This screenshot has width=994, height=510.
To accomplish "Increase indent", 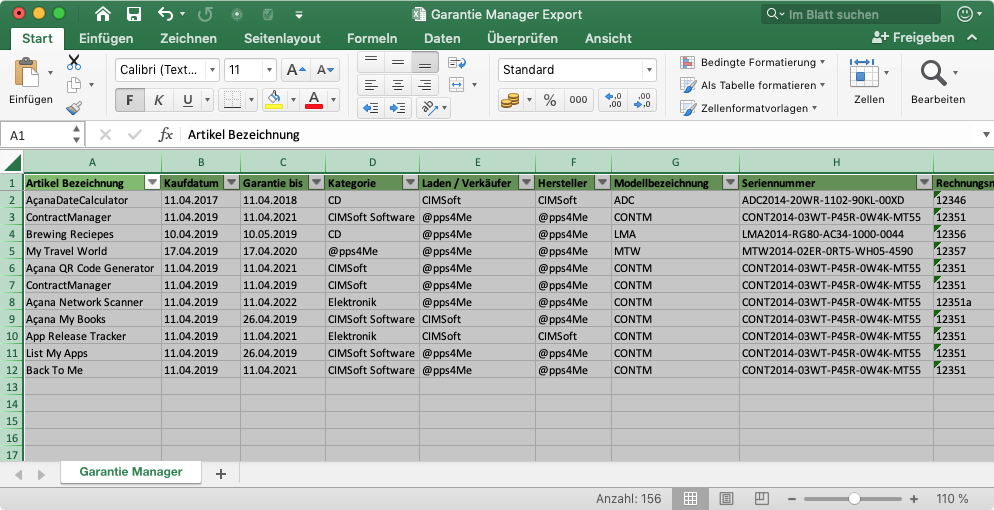I will [x=398, y=108].
